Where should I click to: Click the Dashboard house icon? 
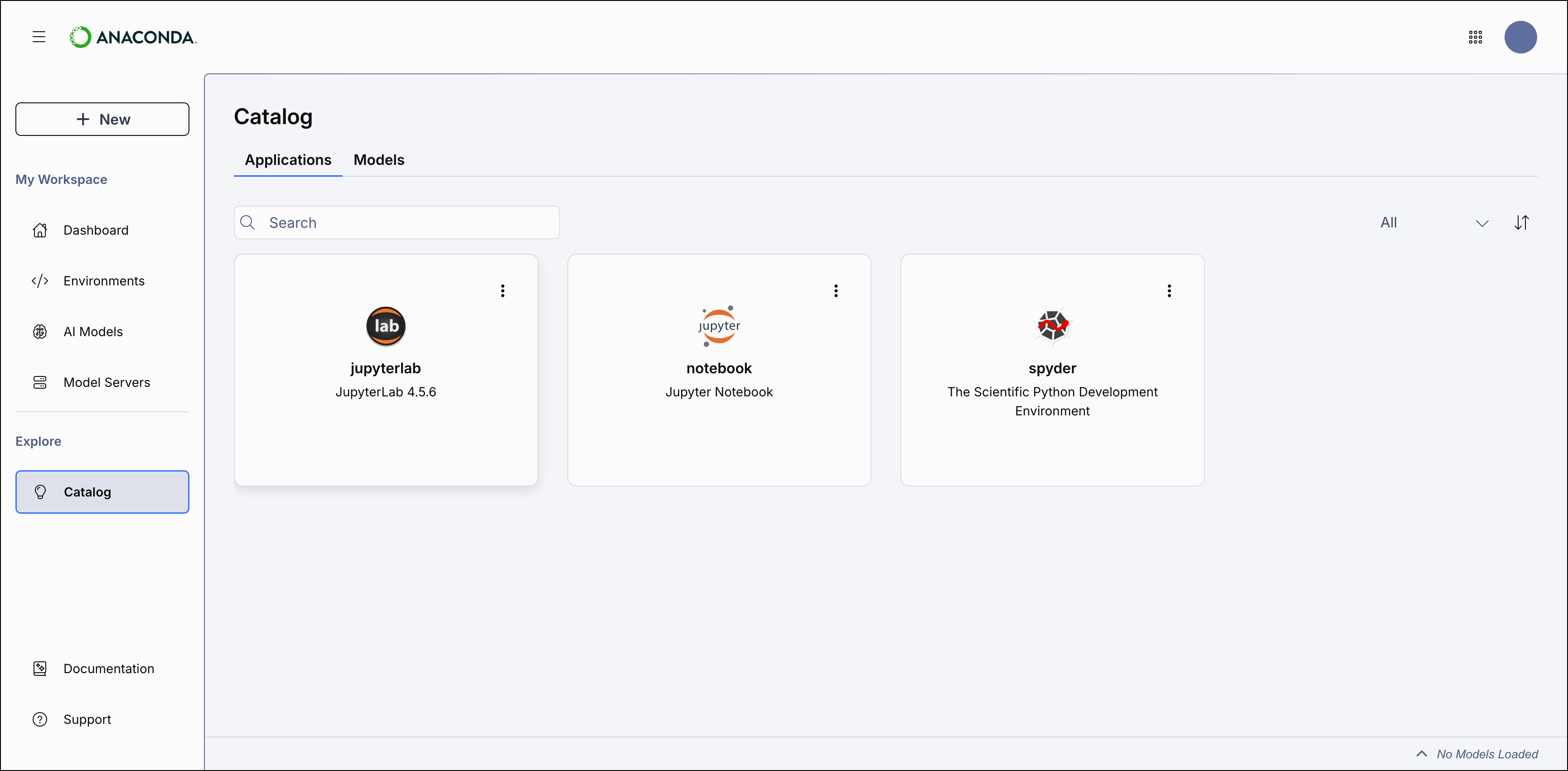coord(40,230)
